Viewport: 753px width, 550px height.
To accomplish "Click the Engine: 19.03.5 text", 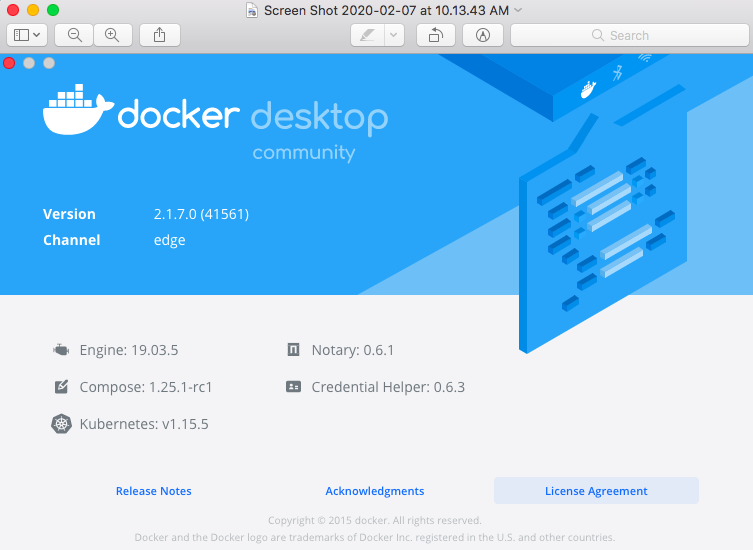I will 129,350.
